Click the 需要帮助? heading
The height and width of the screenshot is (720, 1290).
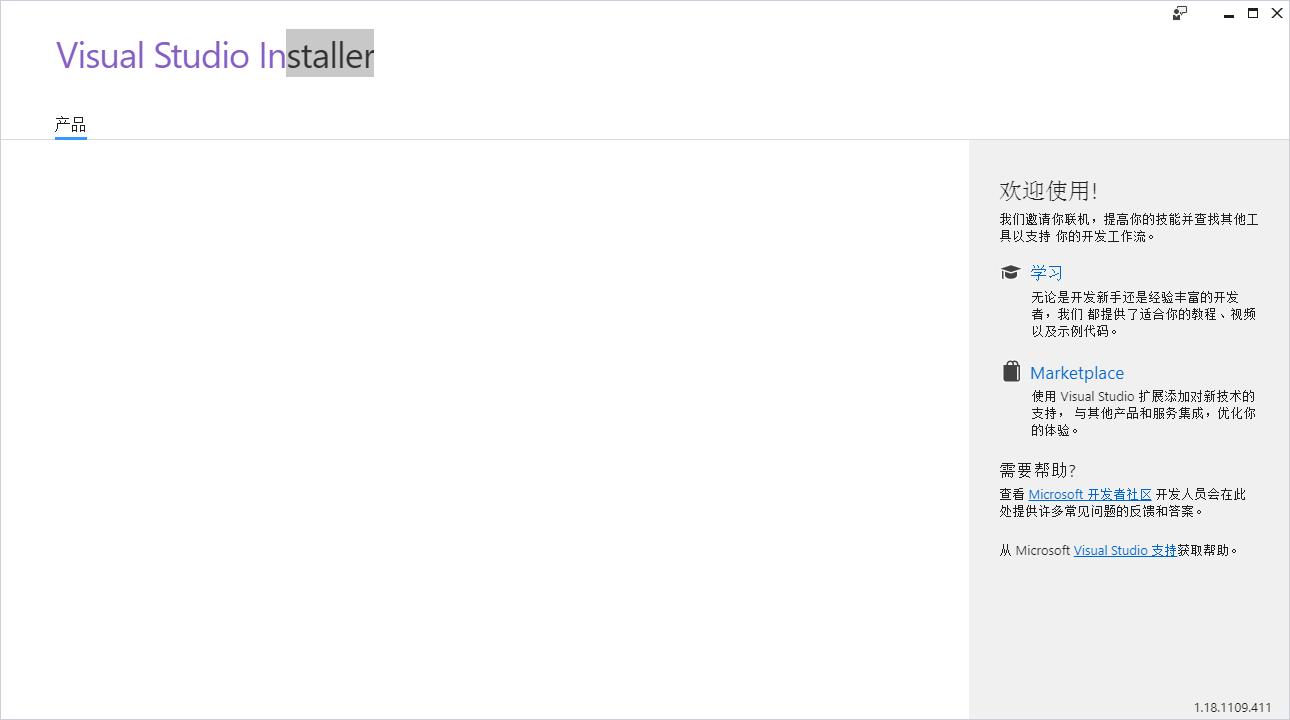(x=1037, y=470)
